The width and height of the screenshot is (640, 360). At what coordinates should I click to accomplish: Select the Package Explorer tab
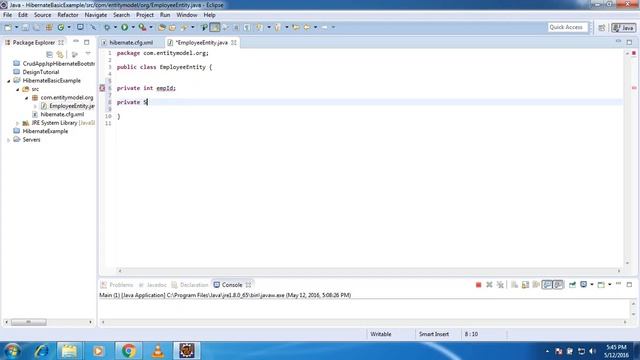pyautogui.click(x=33, y=42)
